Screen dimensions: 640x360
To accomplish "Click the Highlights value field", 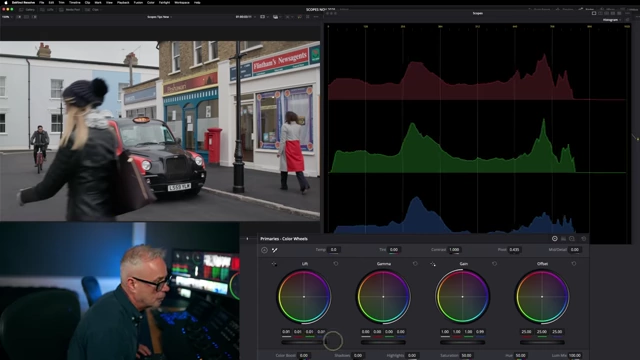I will click(412, 356).
